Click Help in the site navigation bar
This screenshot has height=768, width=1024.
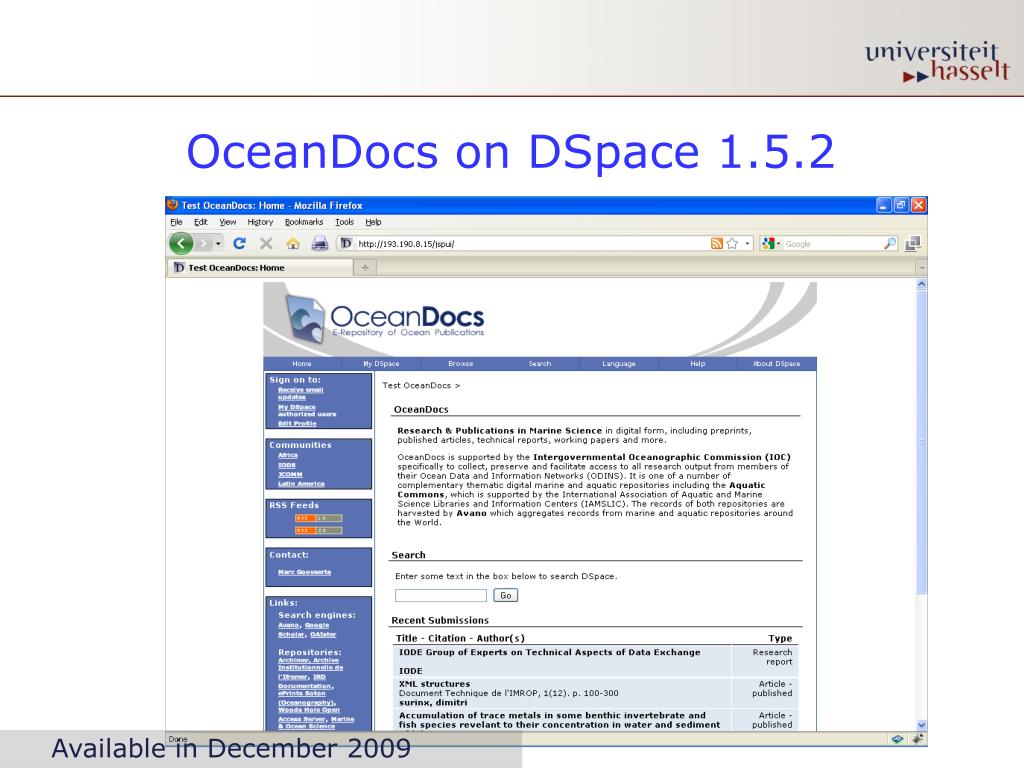click(x=697, y=364)
